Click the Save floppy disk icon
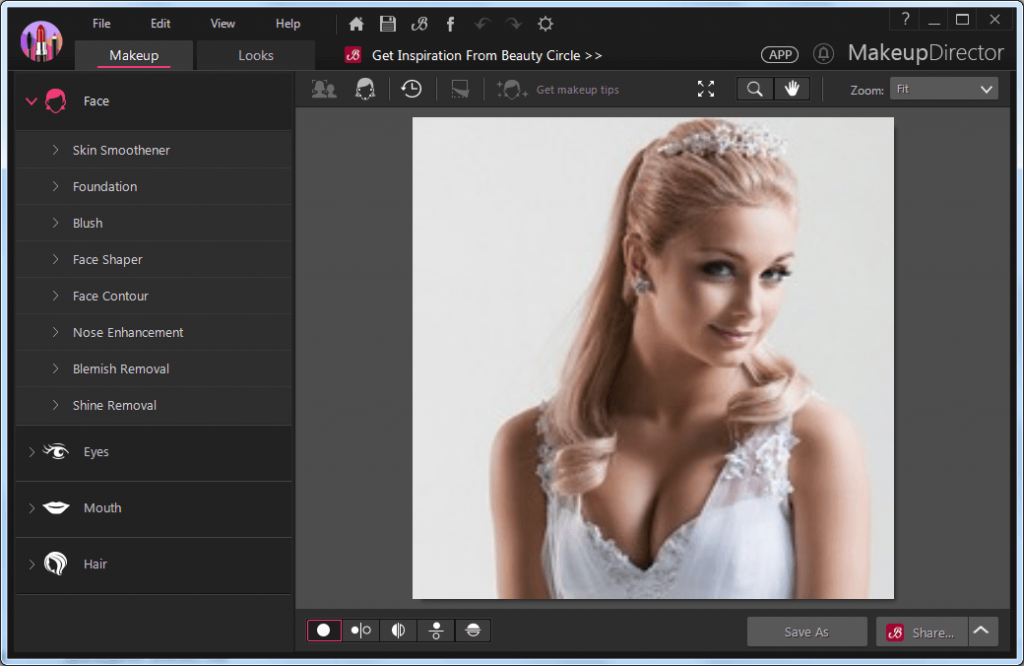 click(x=388, y=24)
